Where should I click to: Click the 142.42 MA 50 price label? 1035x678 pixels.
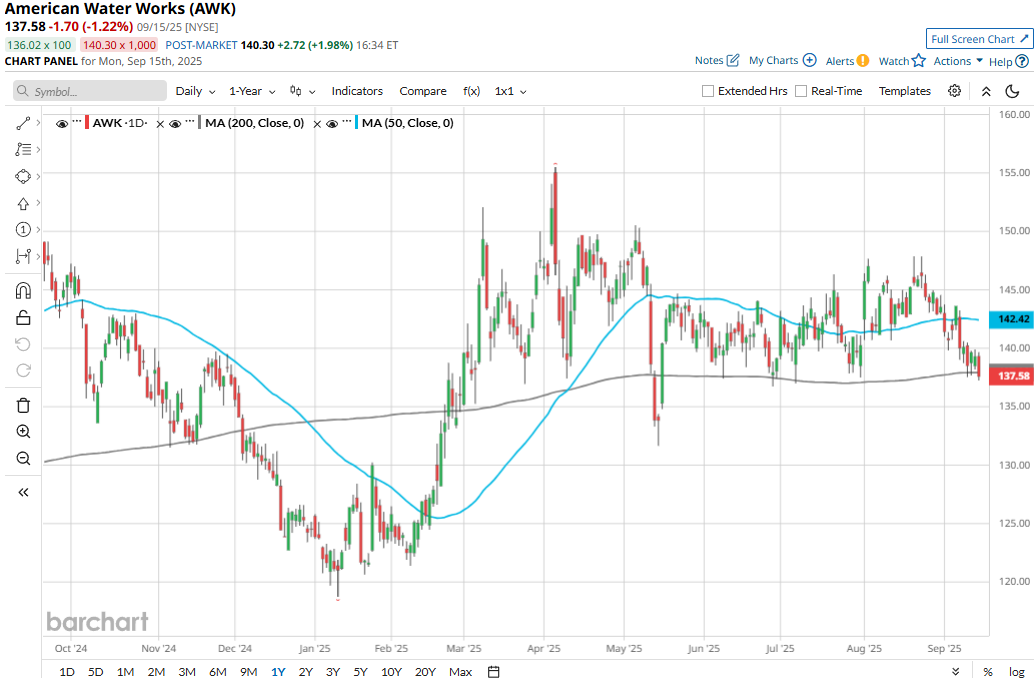click(1012, 319)
